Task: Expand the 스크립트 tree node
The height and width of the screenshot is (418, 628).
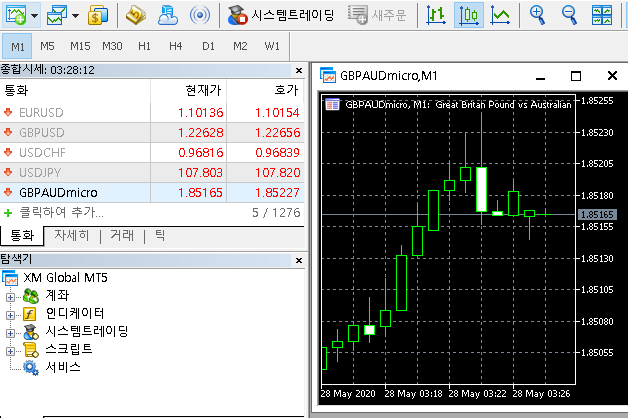Action: 10,351
